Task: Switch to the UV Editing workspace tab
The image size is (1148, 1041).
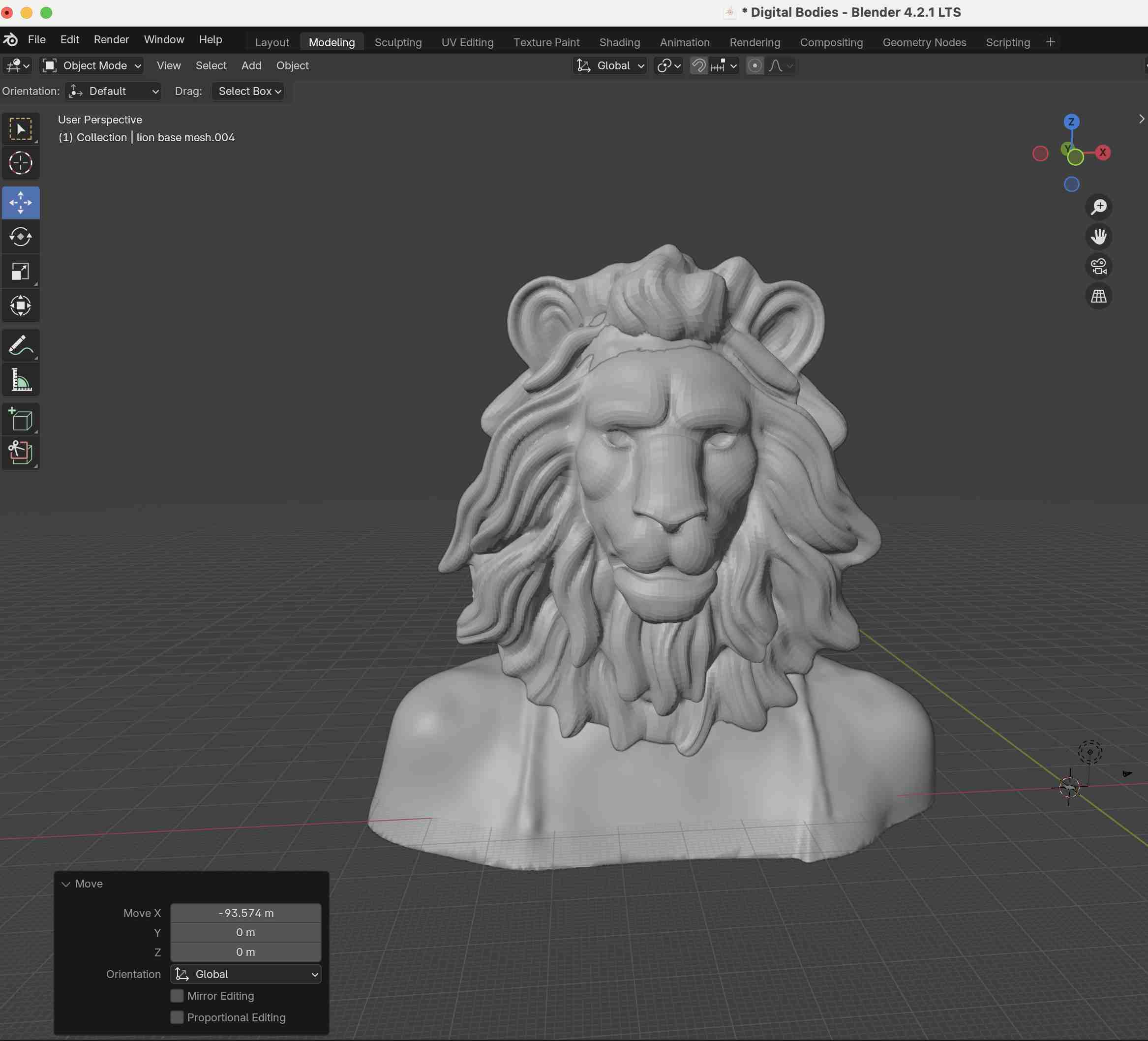Action: pos(468,42)
